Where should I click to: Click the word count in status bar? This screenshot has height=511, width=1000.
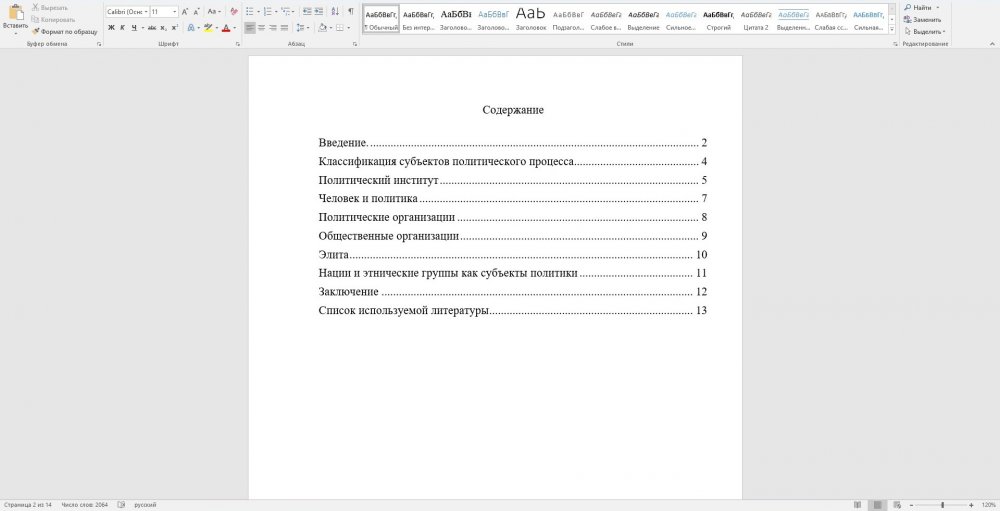(x=85, y=505)
